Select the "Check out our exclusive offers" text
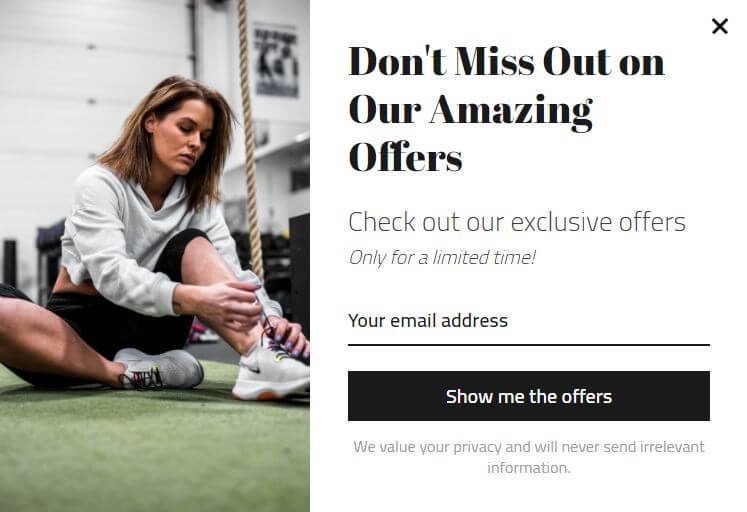 (517, 222)
